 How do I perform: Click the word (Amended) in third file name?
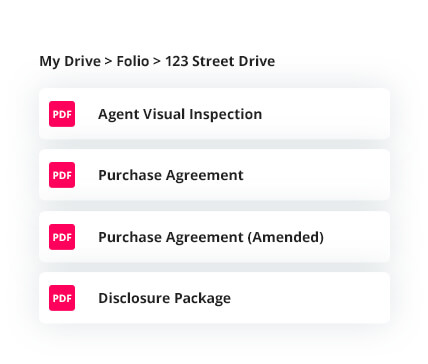[286, 237]
